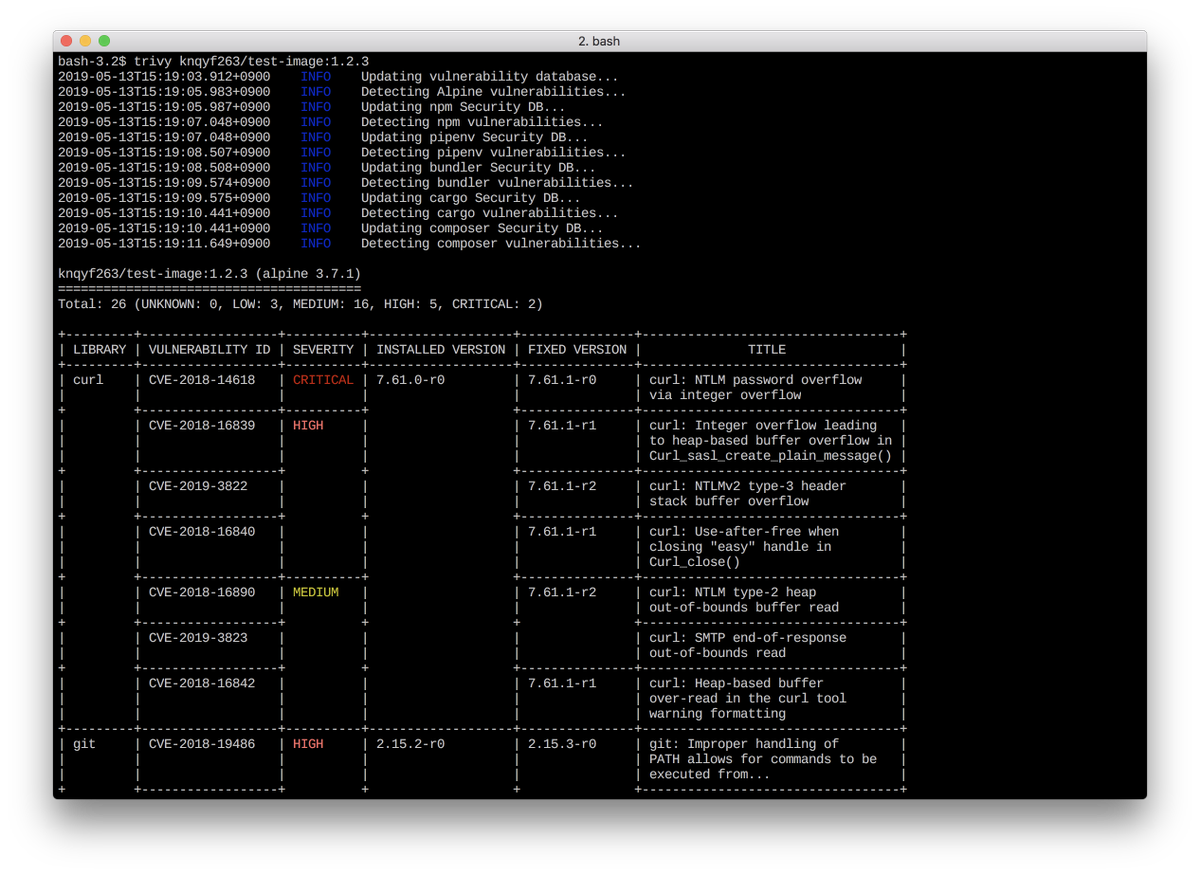Click INFO on the 15:19:05.983 log line

pyautogui.click(x=316, y=92)
